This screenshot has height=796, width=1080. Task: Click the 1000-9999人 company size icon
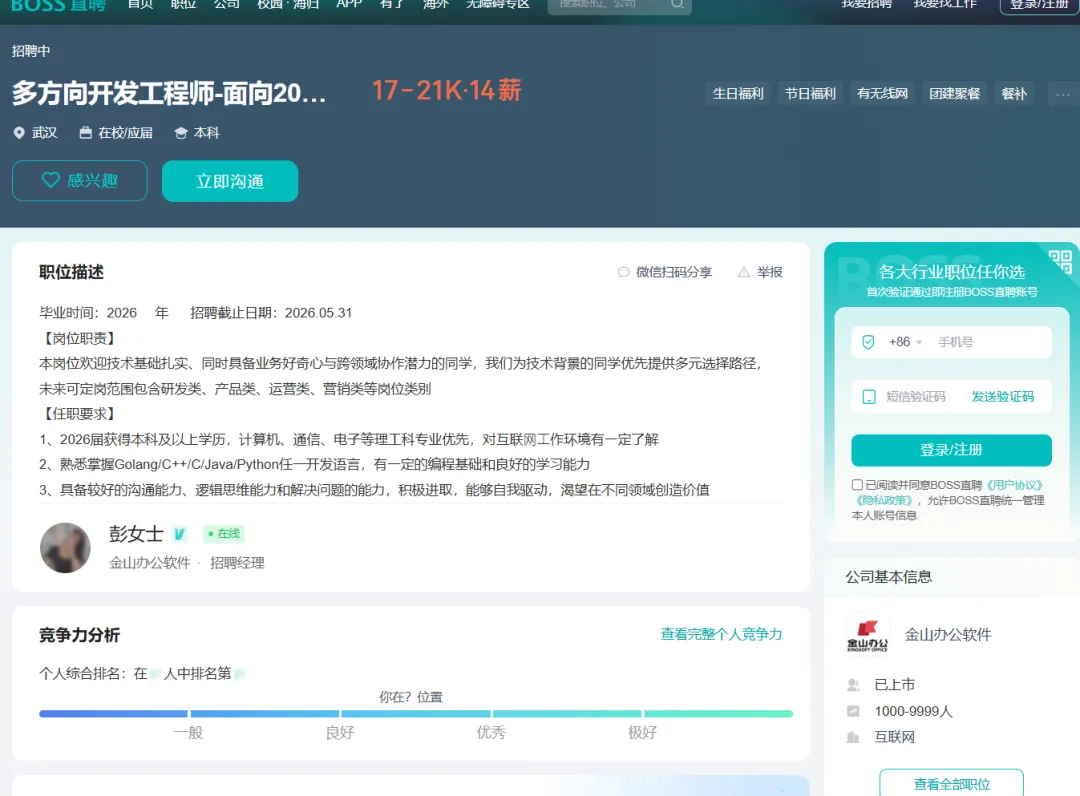pyautogui.click(x=853, y=711)
